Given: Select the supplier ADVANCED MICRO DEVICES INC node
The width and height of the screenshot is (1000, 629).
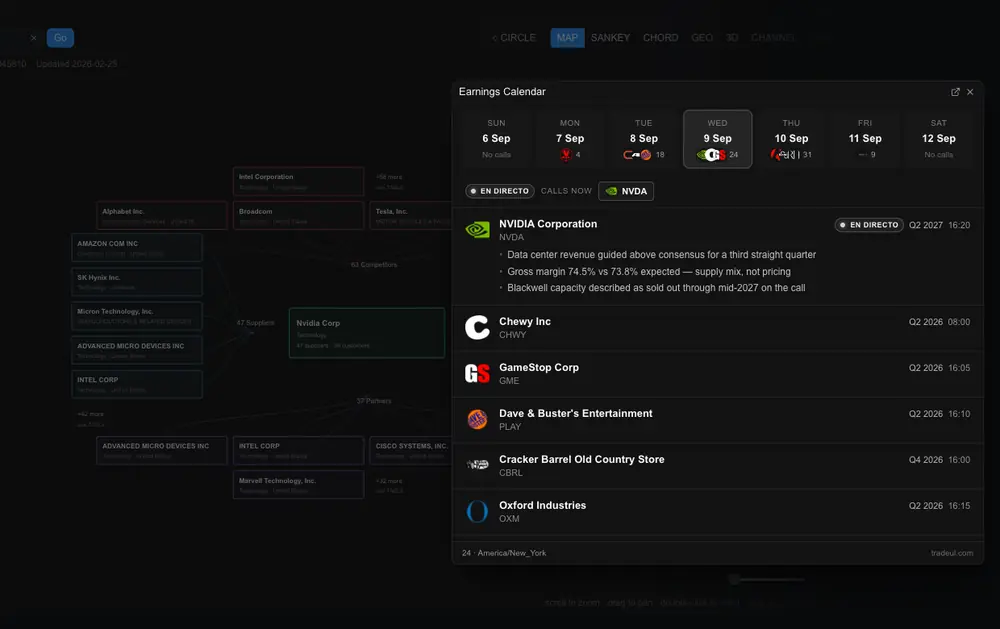Looking at the screenshot, I should coord(136,350).
